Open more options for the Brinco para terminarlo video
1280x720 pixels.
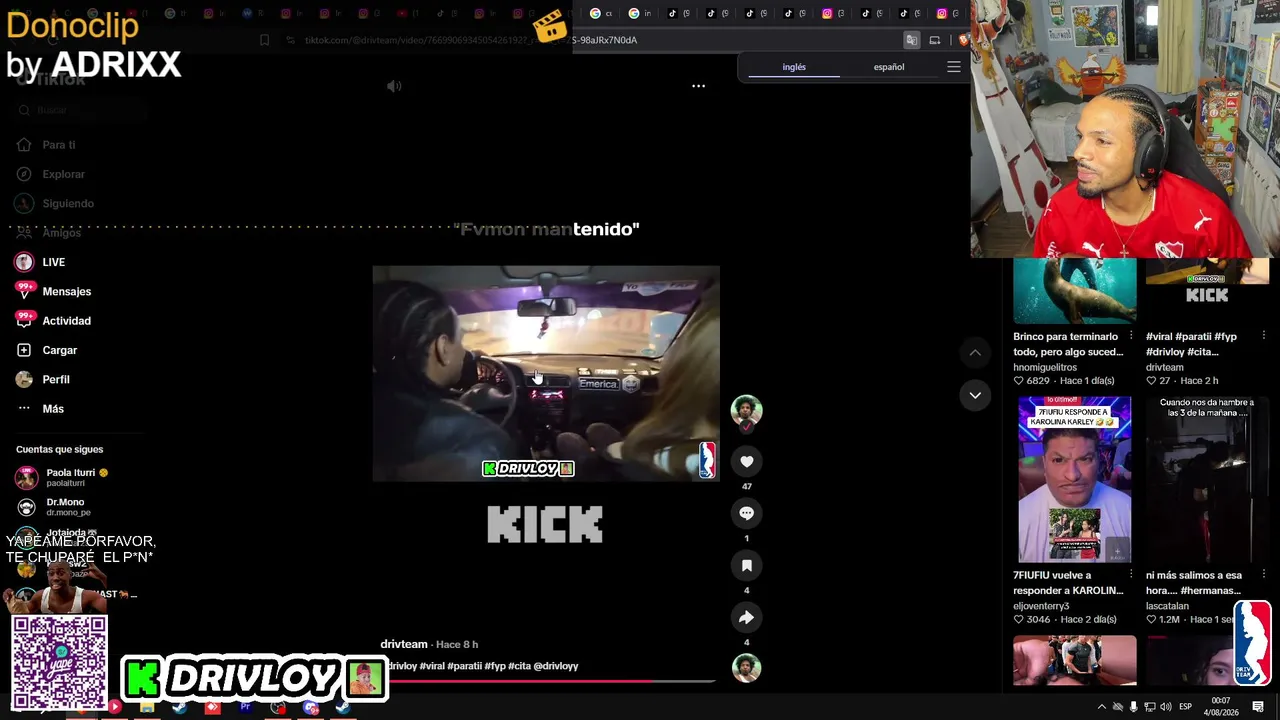pyautogui.click(x=1131, y=337)
